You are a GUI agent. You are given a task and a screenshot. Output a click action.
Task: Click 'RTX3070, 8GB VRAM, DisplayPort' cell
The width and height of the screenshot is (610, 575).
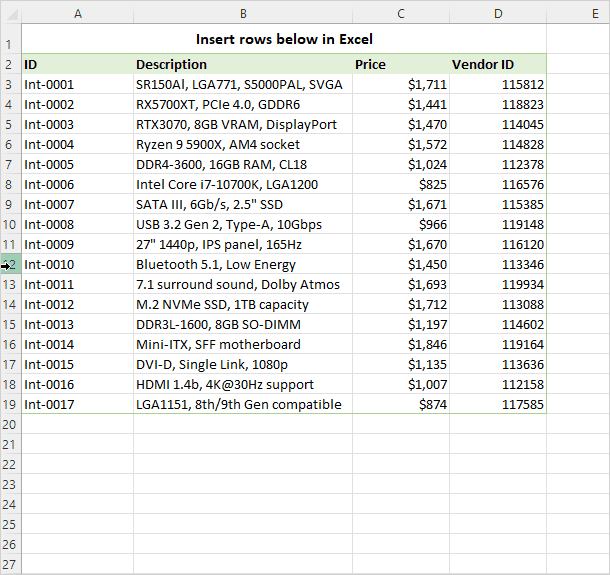coord(243,124)
